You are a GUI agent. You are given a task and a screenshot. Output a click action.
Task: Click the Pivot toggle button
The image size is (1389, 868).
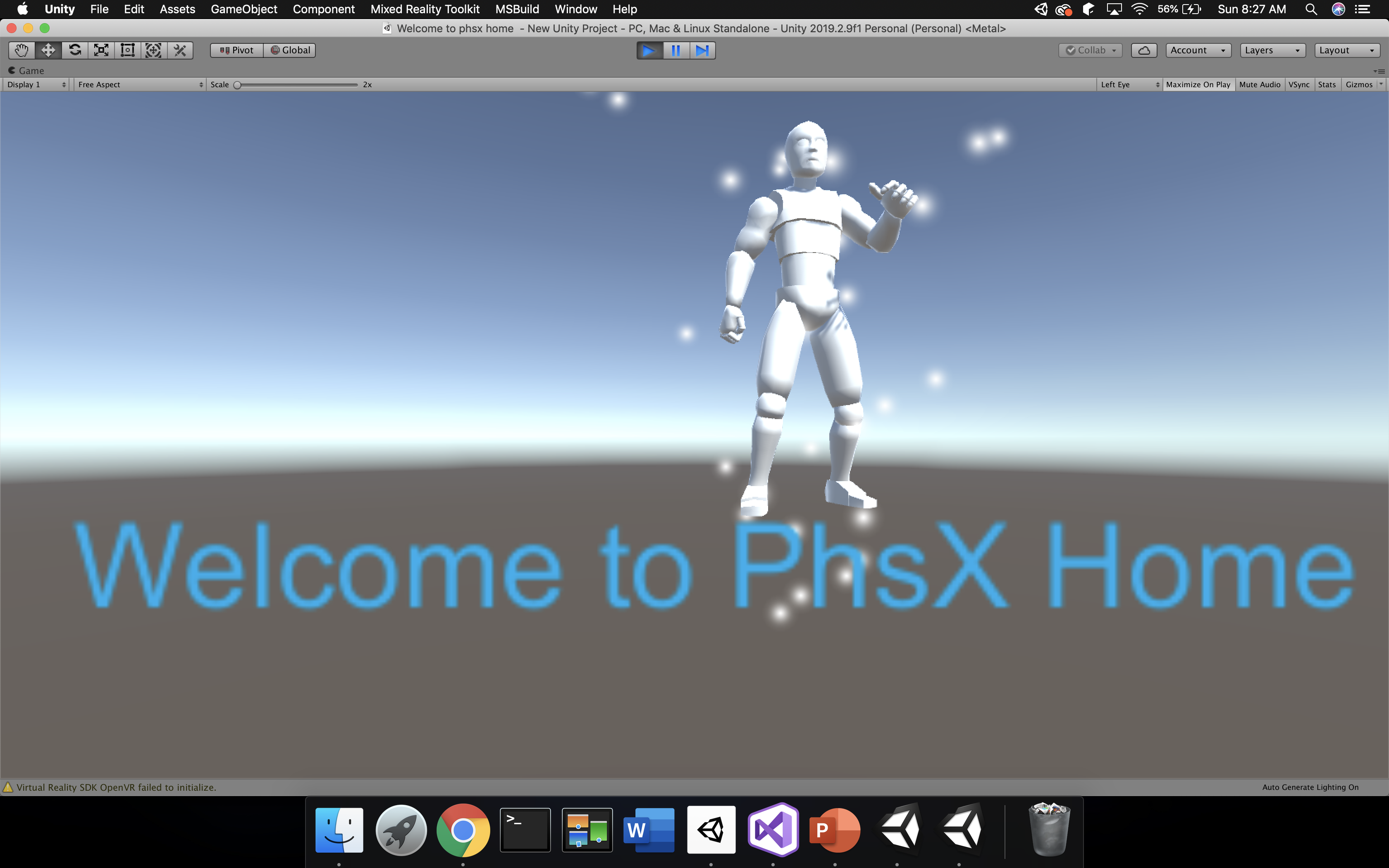(236, 50)
